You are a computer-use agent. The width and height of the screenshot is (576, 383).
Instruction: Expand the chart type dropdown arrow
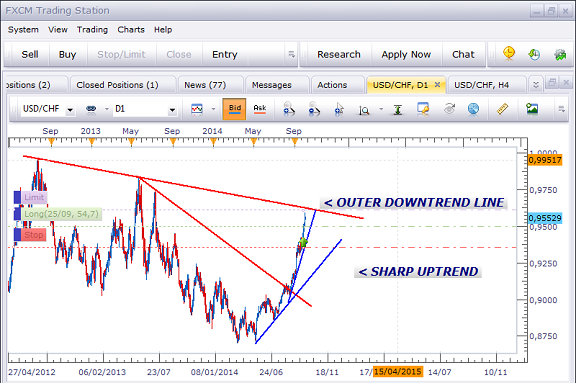pos(213,109)
